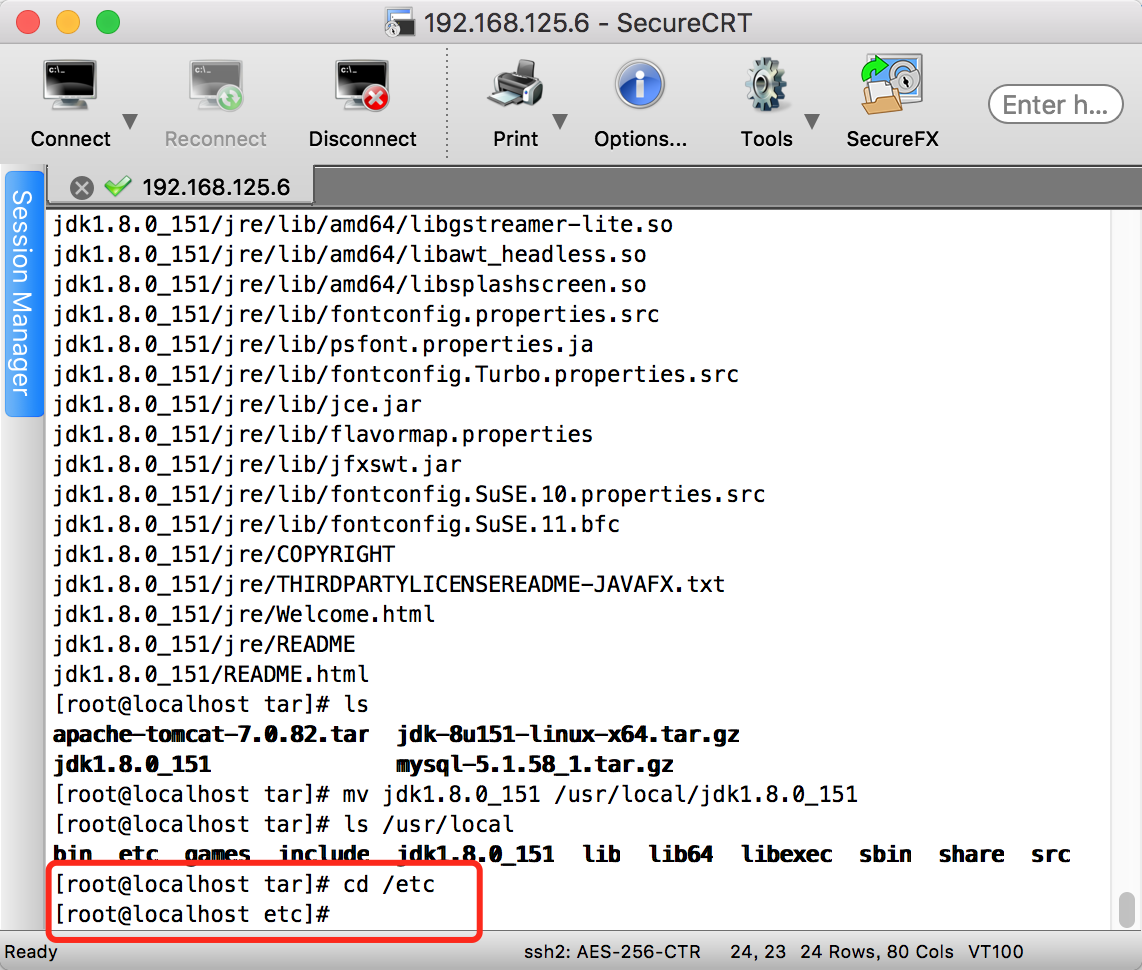The image size is (1142, 970).
Task: Click the libawt_headless.so line
Action: tap(350, 254)
